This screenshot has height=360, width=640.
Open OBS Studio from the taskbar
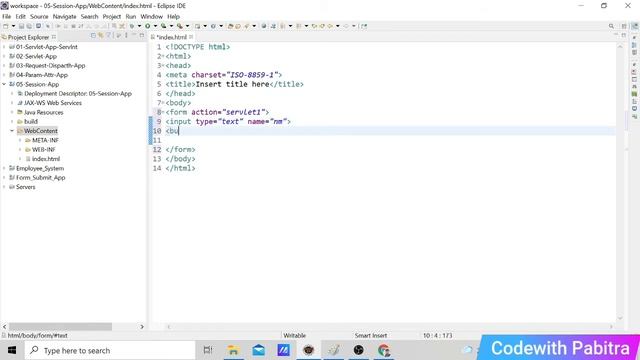(x=358, y=350)
